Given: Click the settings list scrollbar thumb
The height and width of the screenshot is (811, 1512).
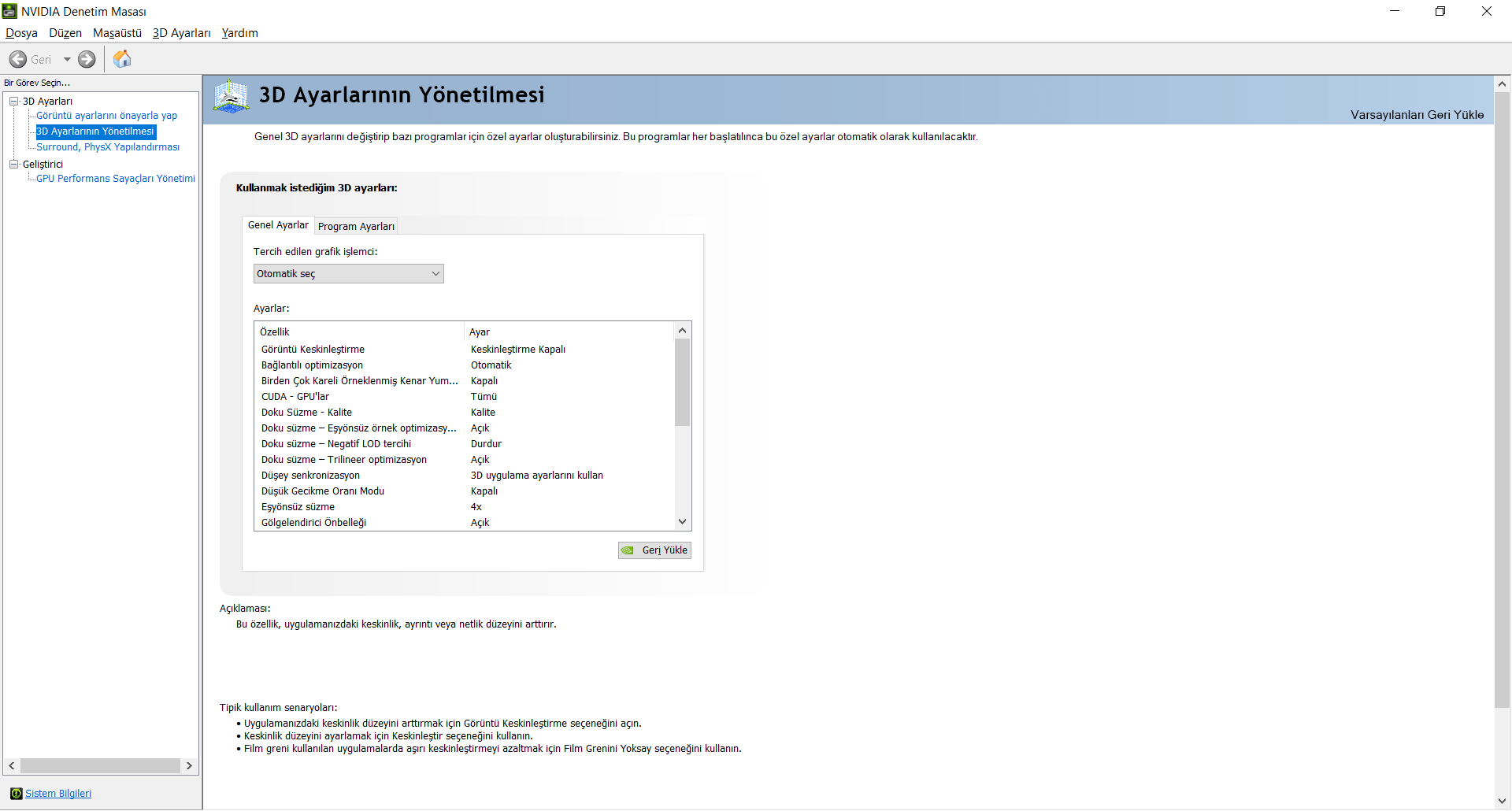Looking at the screenshot, I should [x=683, y=383].
